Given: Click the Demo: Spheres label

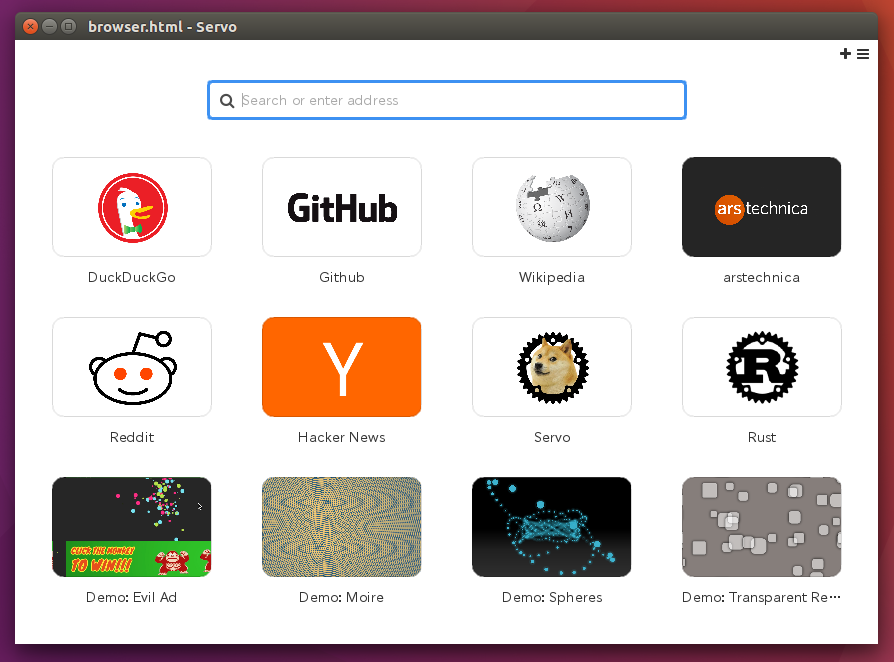Looking at the screenshot, I should pyautogui.click(x=551, y=597).
